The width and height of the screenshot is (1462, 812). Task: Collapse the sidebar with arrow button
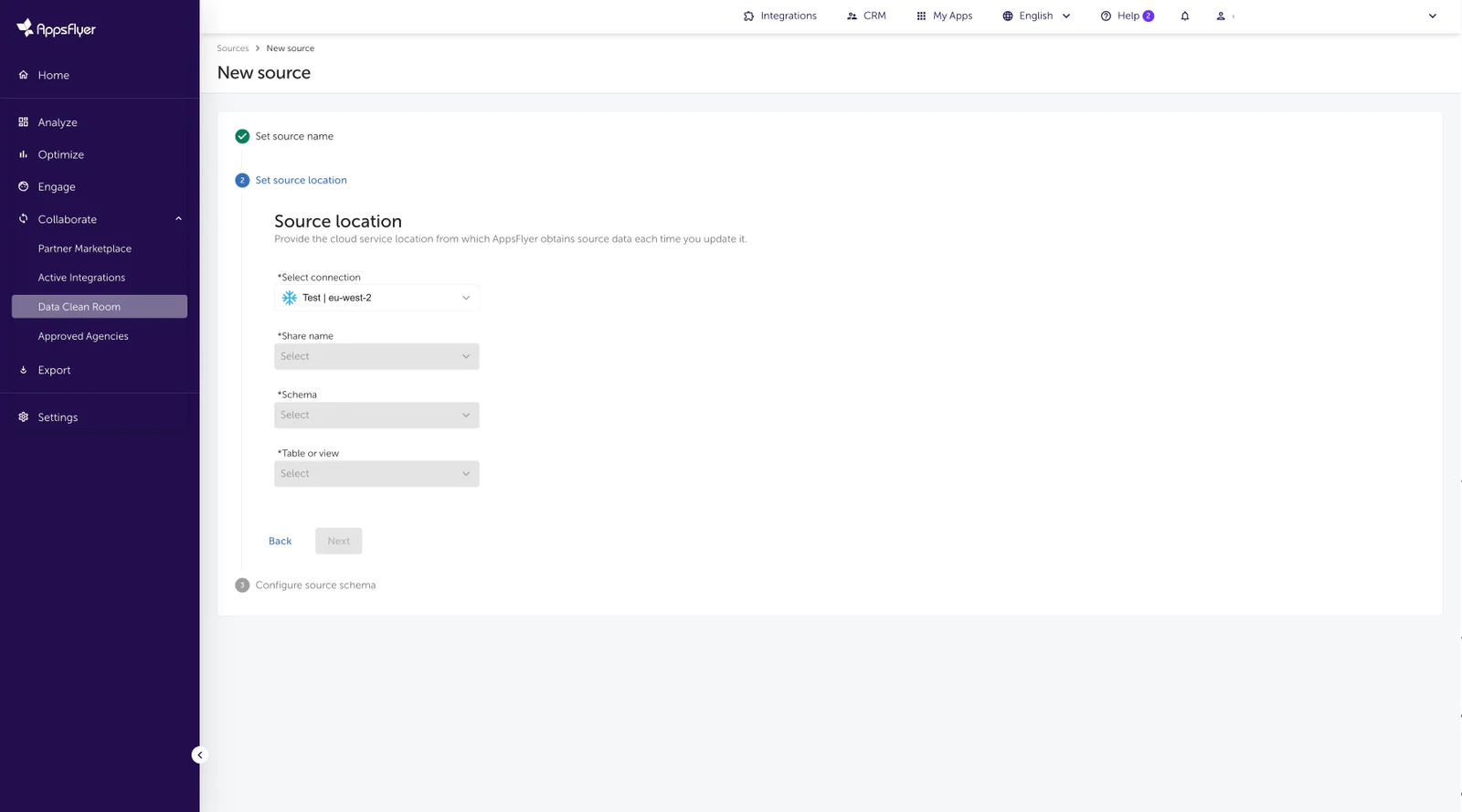coord(199,754)
